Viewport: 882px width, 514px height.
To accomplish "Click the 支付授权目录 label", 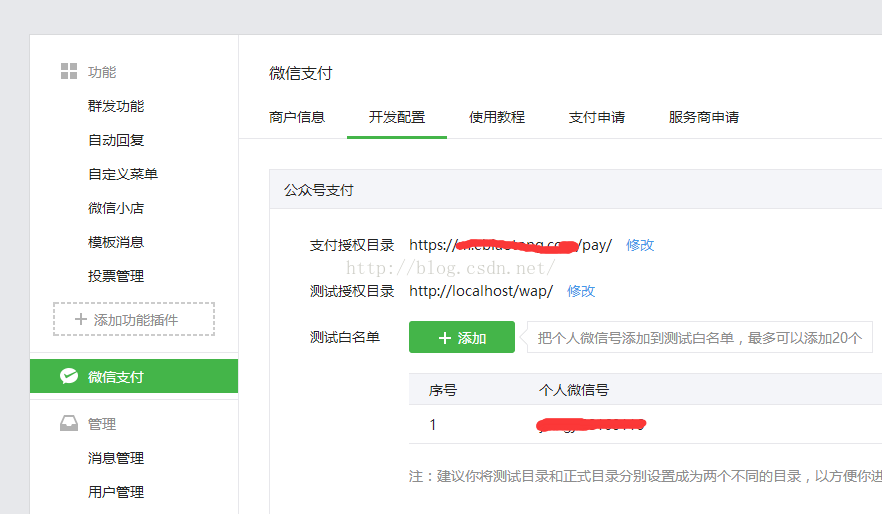I will [352, 245].
